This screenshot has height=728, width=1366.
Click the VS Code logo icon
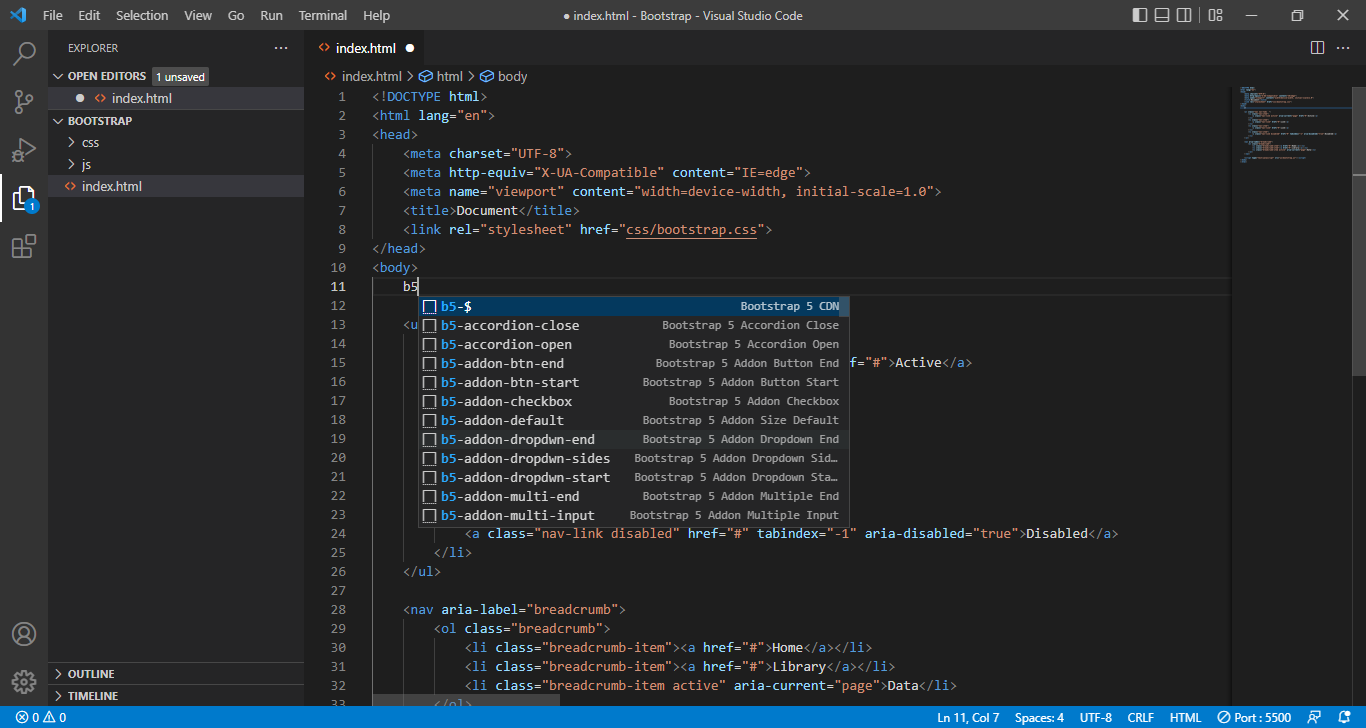coord(17,15)
